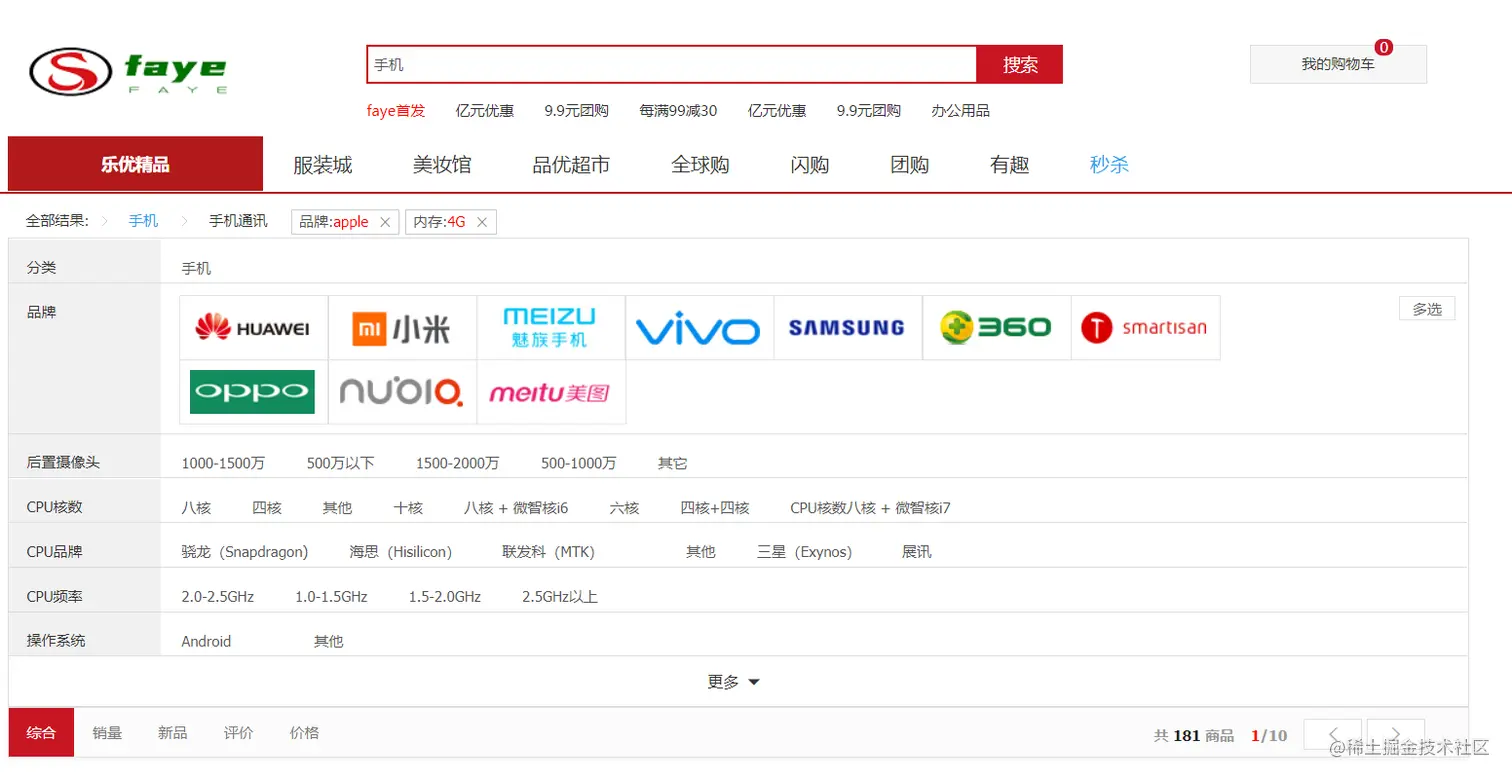This screenshot has height=780, width=1512.
Task: Go to 团购 navigation item
Action: [910, 165]
